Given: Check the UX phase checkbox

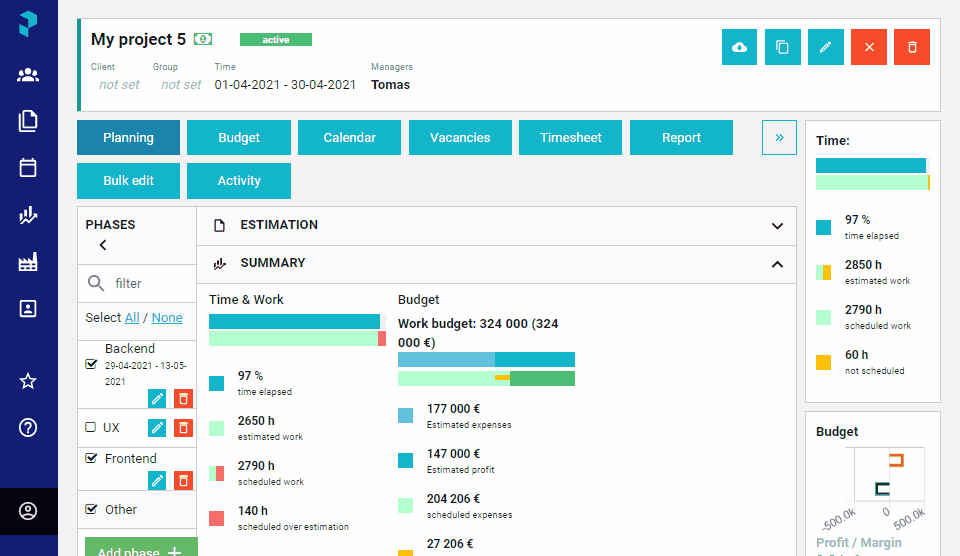Looking at the screenshot, I should [x=91, y=427].
